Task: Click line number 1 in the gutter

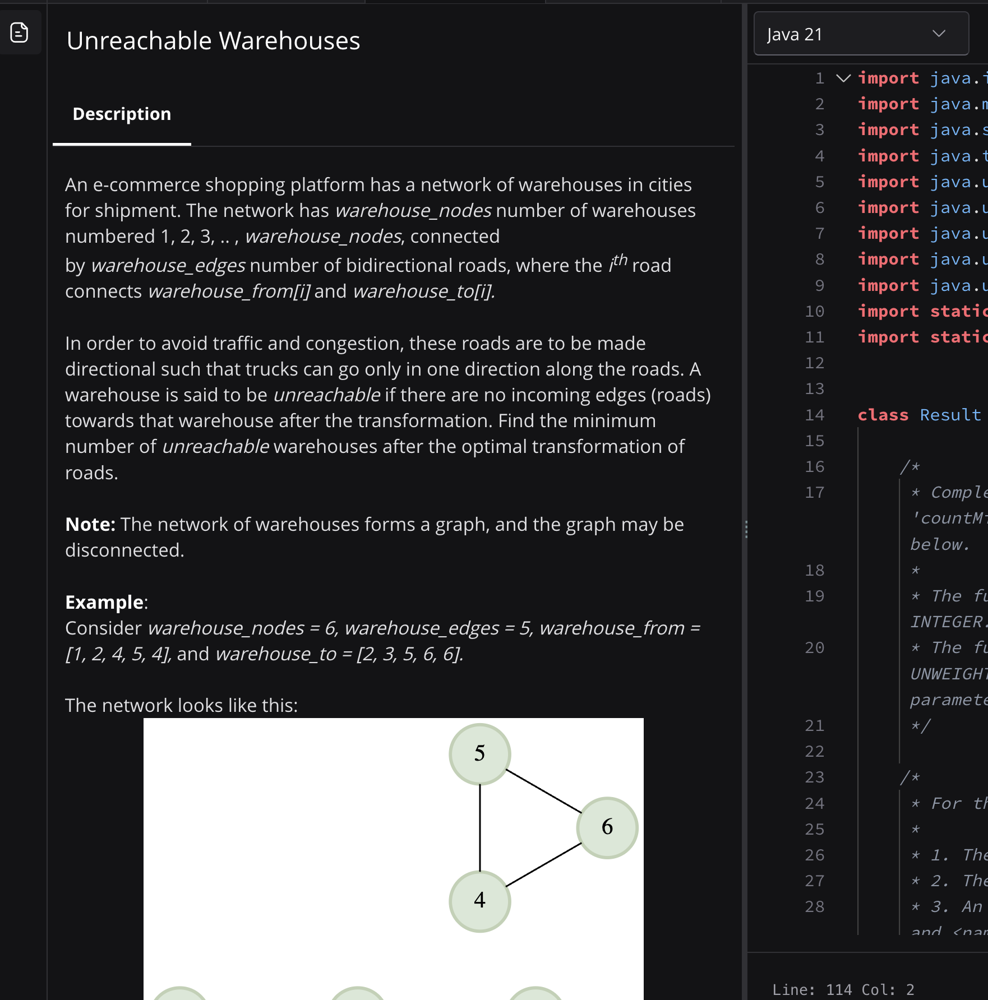Action: [x=819, y=78]
